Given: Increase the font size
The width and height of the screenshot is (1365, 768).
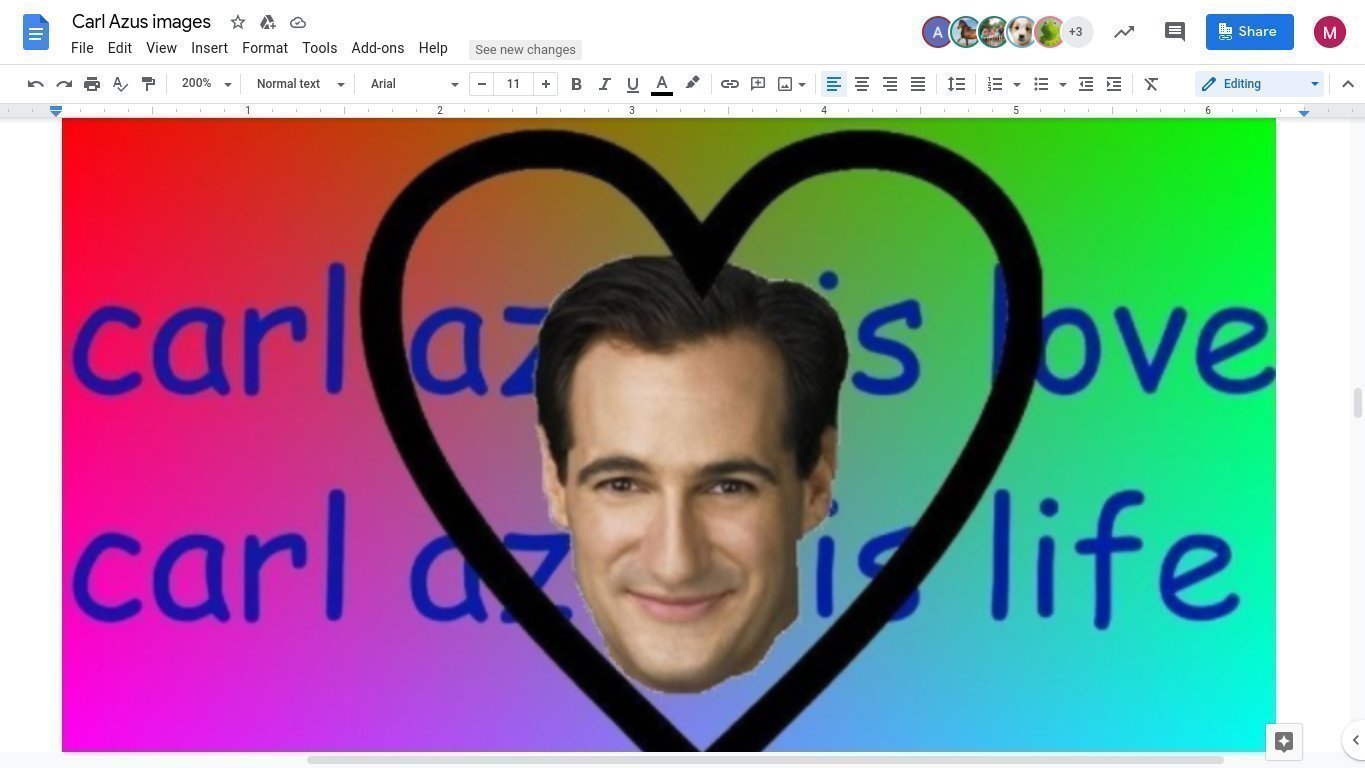Looking at the screenshot, I should [546, 84].
